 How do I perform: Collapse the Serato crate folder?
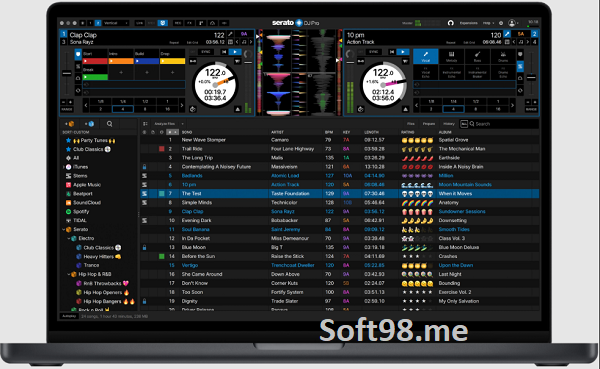tap(64, 229)
